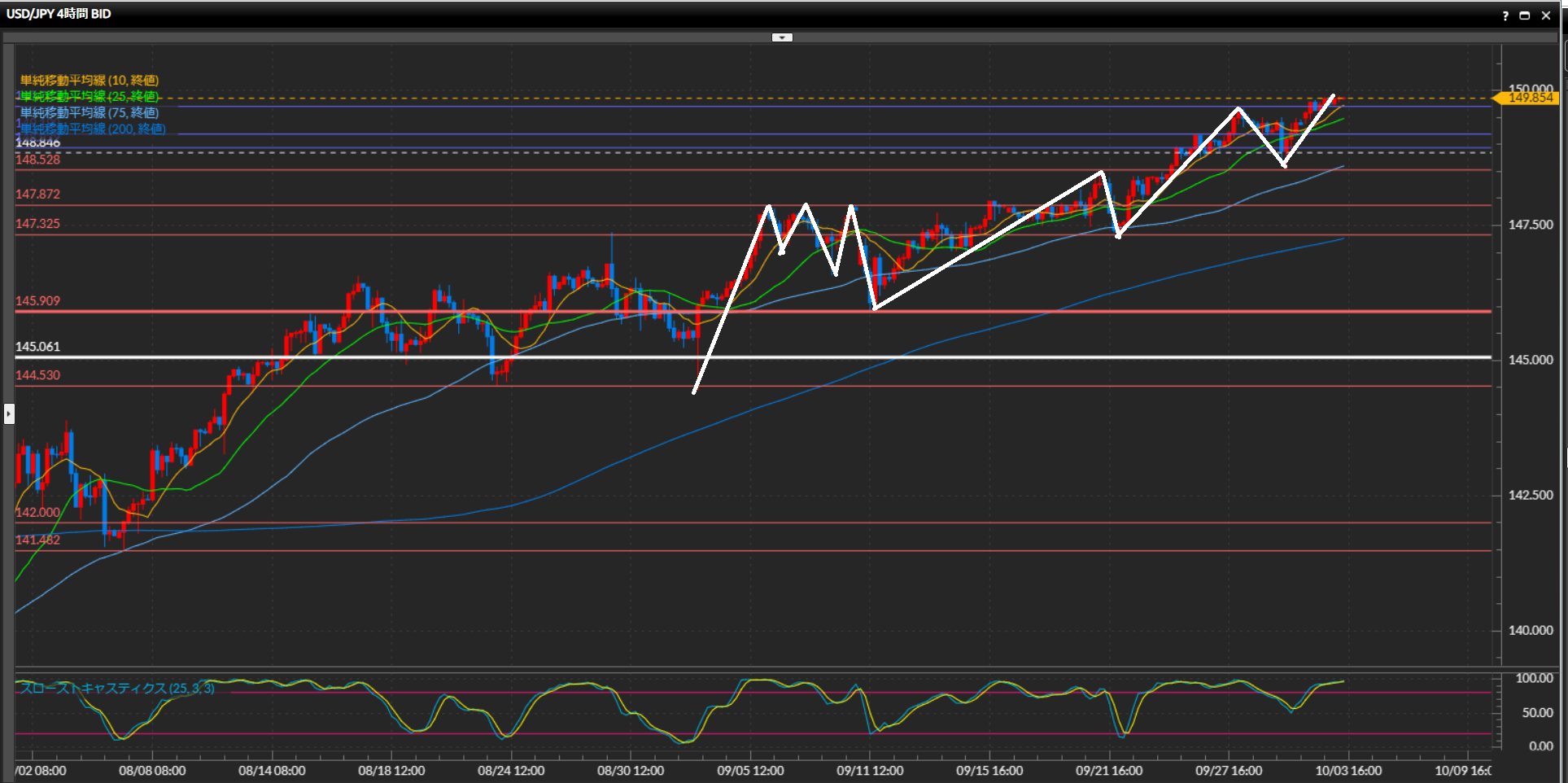1568x783 pixels.
Task: Click the 148.528 red line label
Action: click(x=38, y=160)
